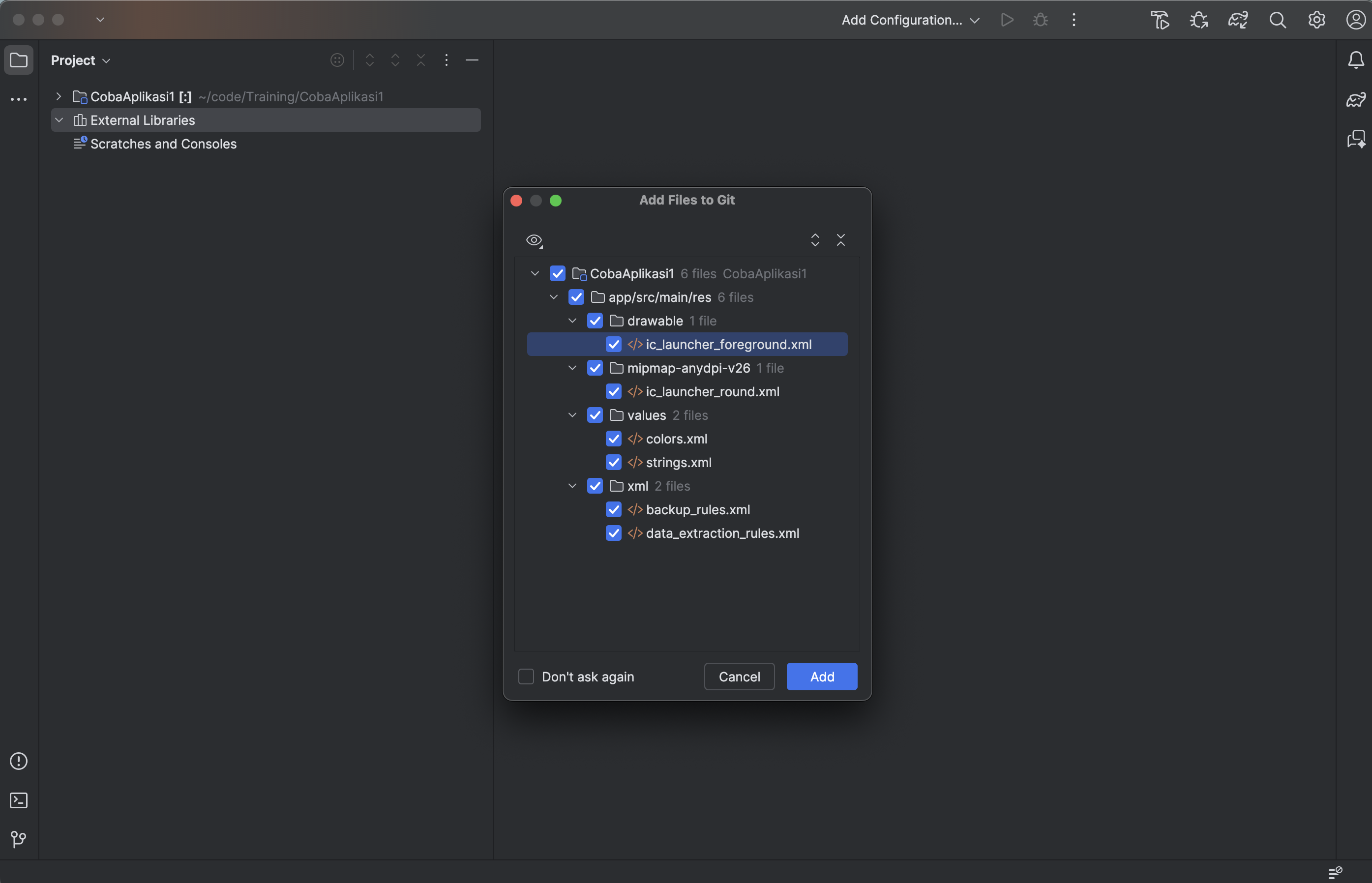Click the Notifications bell icon
The width and height of the screenshot is (1372, 883).
click(x=1355, y=59)
